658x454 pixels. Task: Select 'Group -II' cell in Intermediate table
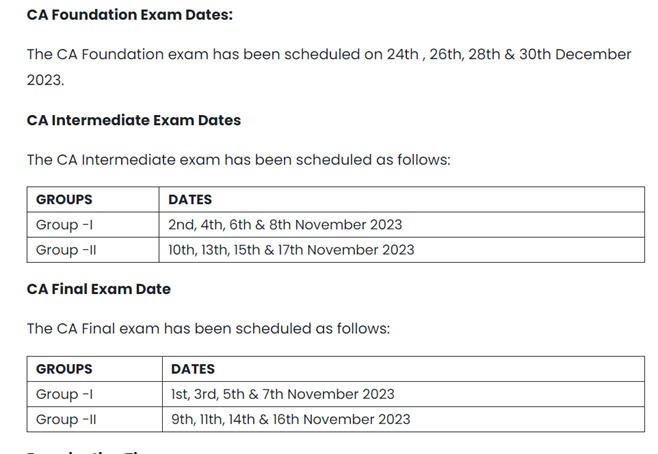66,250
